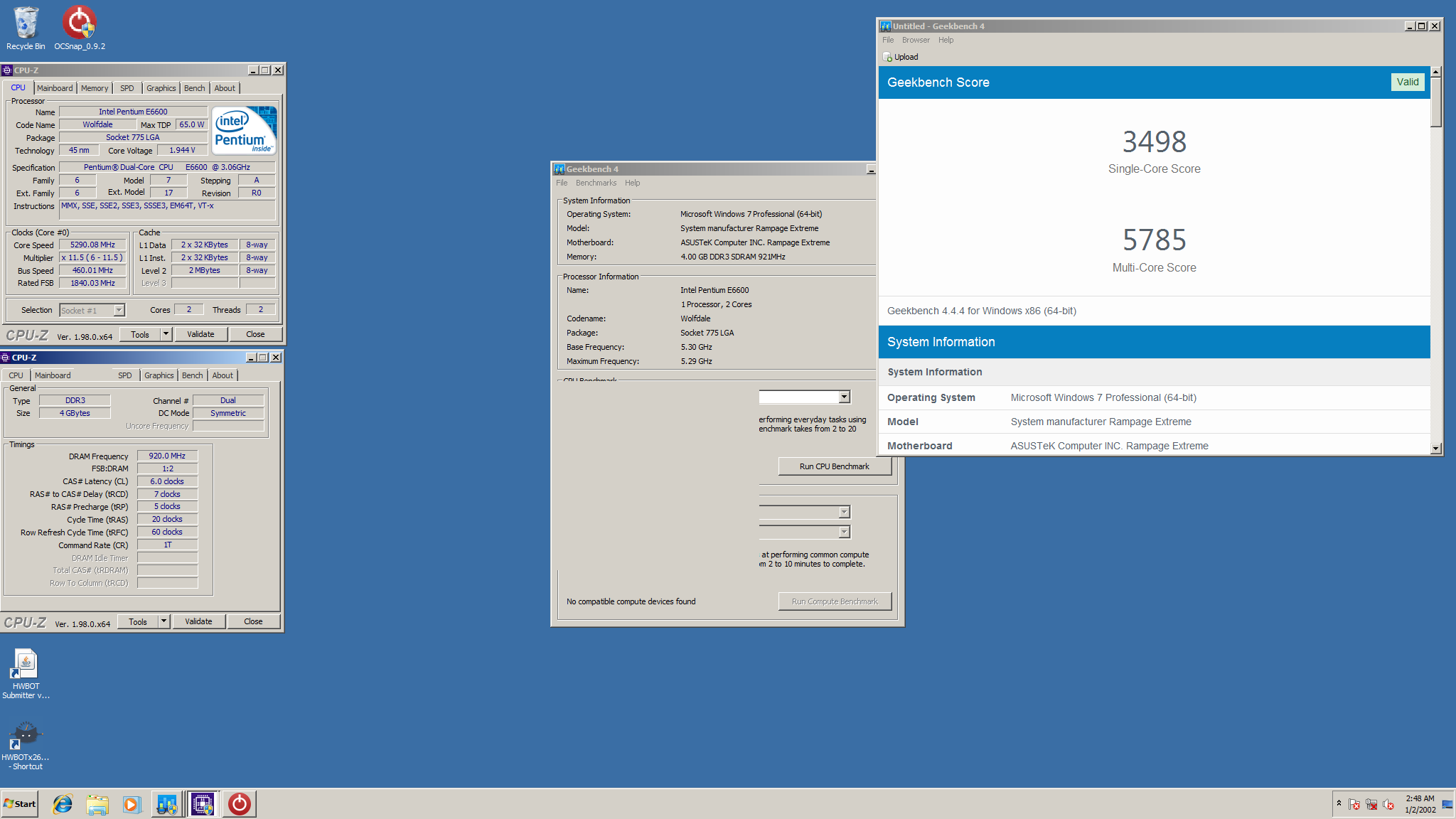Open Browser menu in Untitled Geekbench
The width and height of the screenshot is (1456, 819).
click(916, 40)
